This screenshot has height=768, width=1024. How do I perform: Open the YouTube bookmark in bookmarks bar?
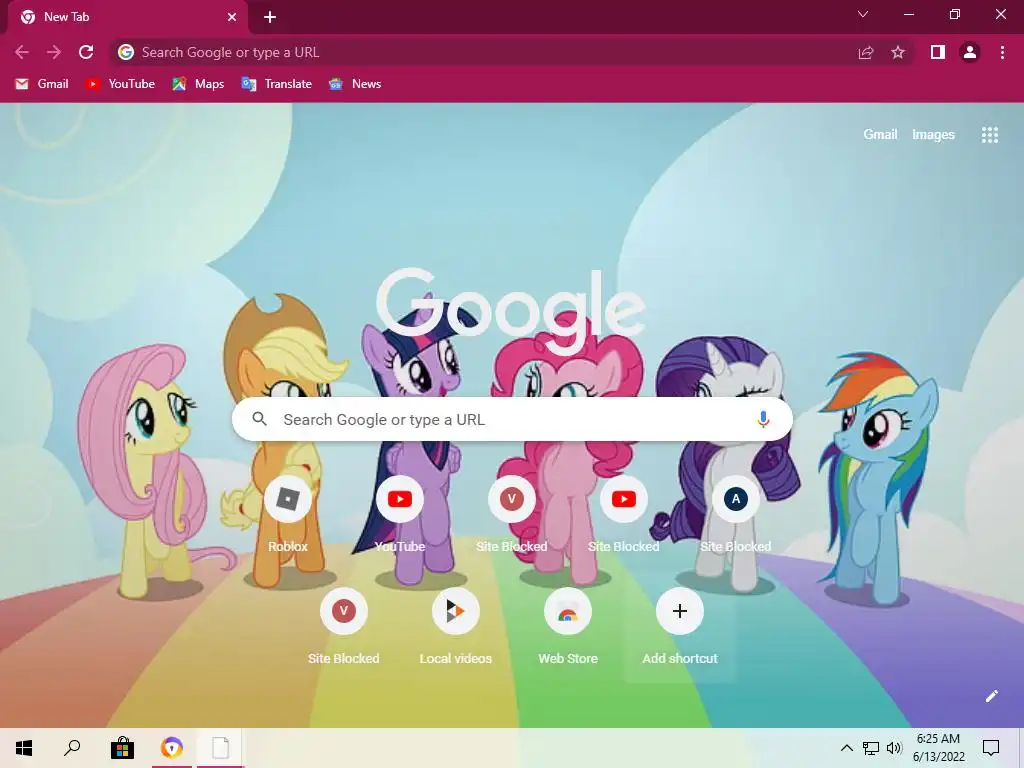(120, 84)
